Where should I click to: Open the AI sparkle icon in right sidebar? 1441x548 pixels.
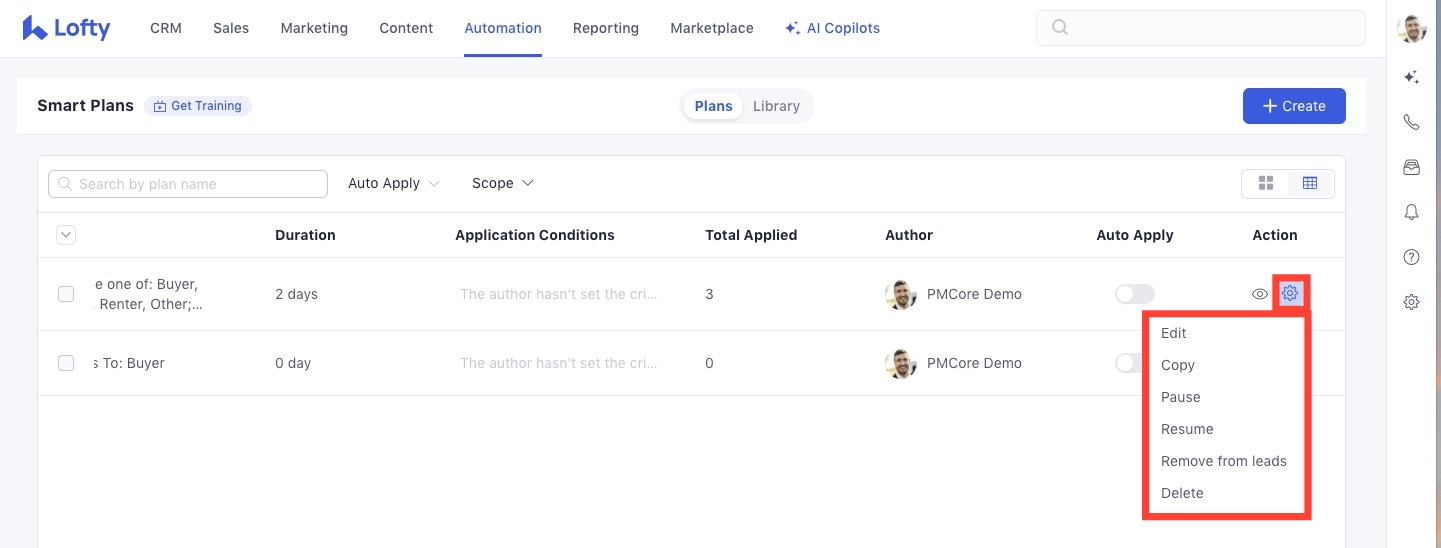[x=1411, y=77]
